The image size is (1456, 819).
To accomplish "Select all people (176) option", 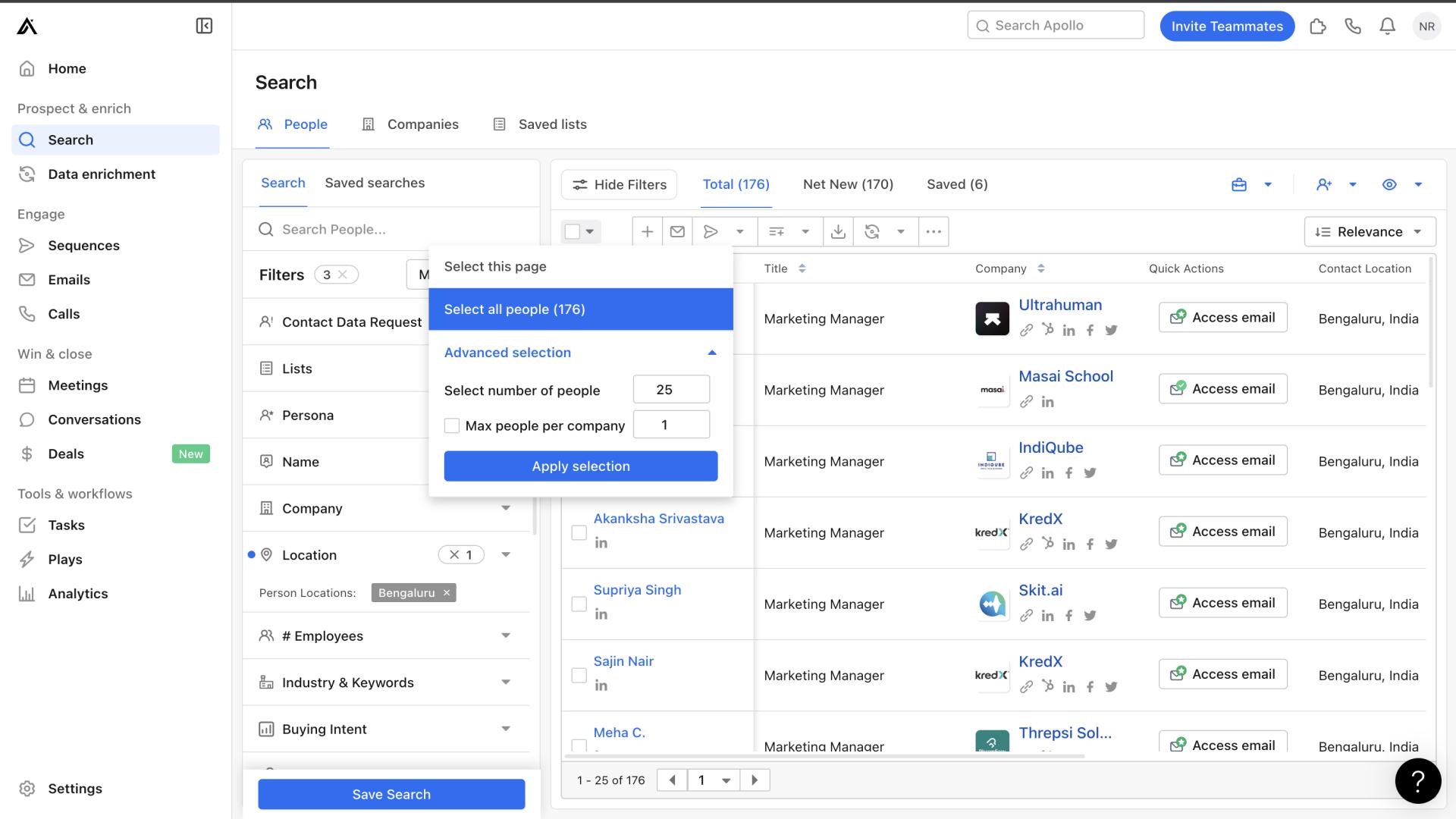I will 581,308.
